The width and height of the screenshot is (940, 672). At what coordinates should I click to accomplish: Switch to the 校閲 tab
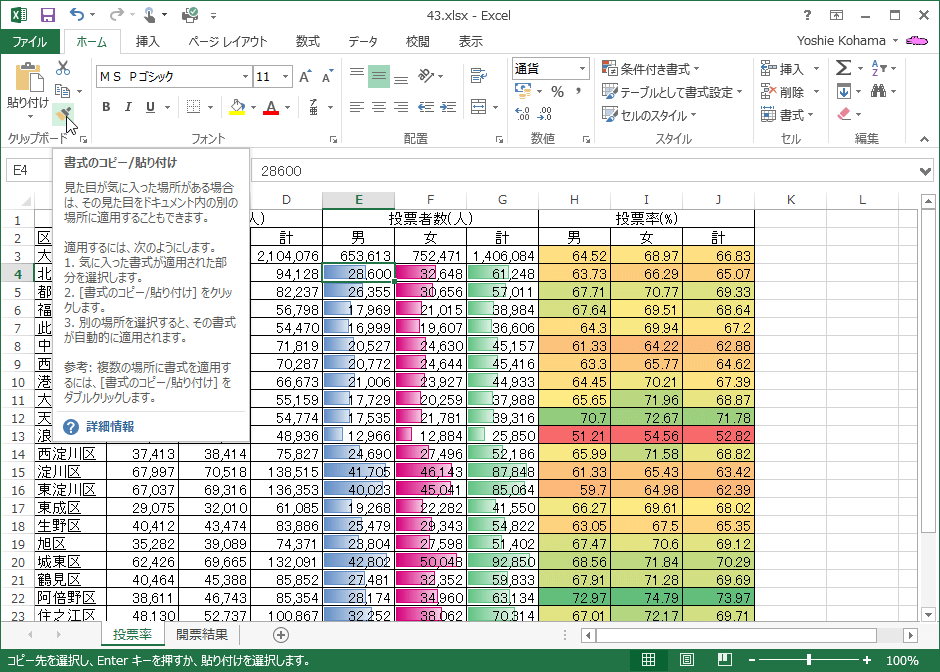pyautogui.click(x=417, y=41)
